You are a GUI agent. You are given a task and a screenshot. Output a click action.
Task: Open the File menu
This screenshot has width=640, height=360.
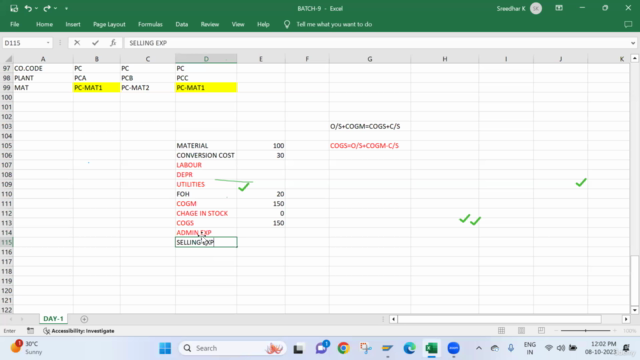coord(15,24)
